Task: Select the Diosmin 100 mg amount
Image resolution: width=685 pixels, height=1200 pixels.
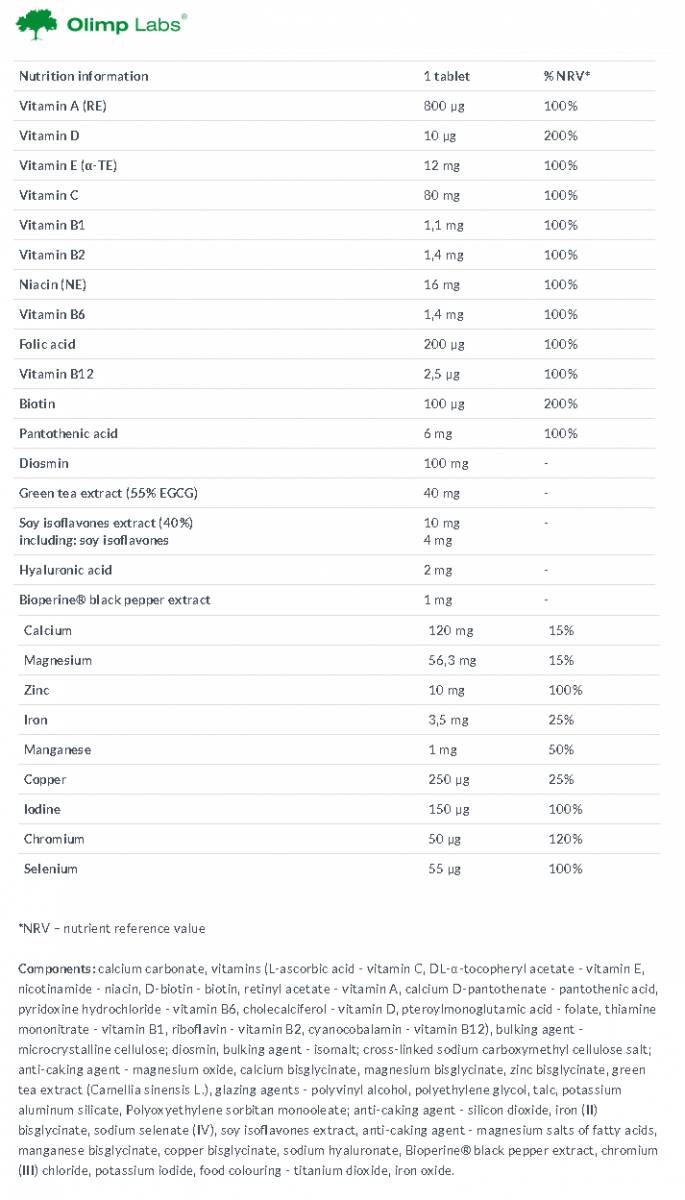Action: coord(444,464)
